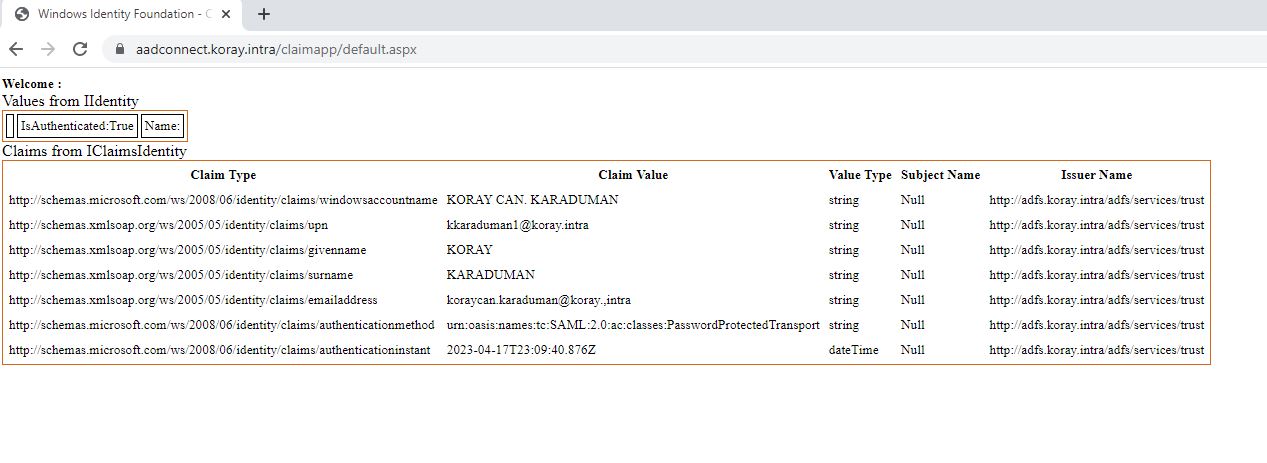This screenshot has height=463, width=1267.
Task: Click the IsAuthenticated:True cell
Action: point(77,126)
